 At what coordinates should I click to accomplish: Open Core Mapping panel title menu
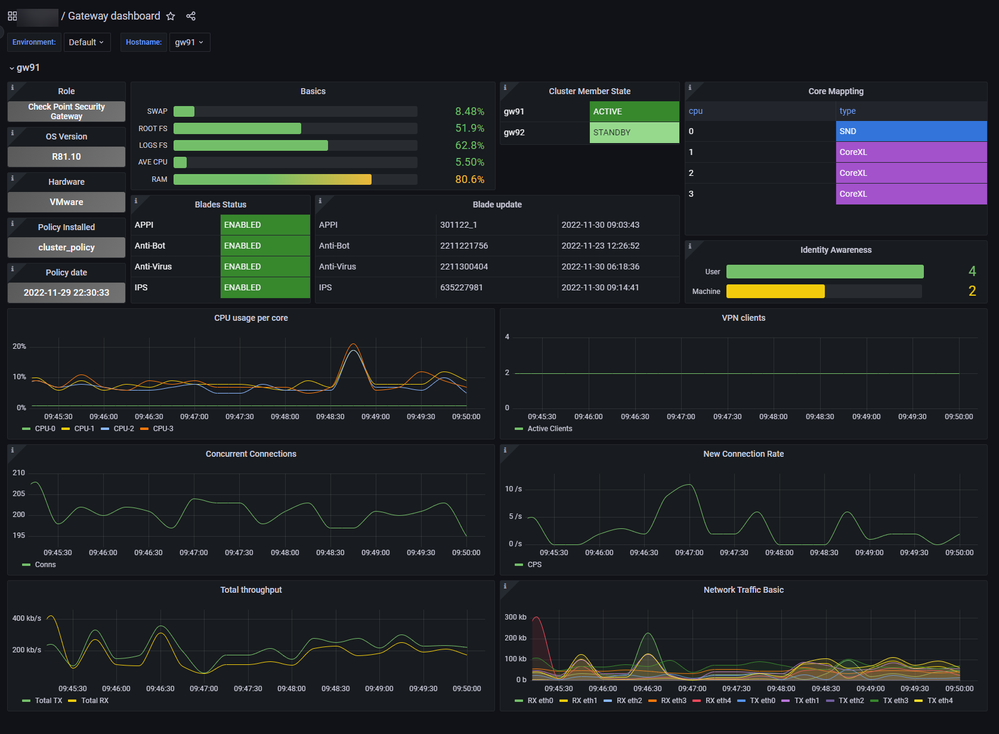pos(836,91)
